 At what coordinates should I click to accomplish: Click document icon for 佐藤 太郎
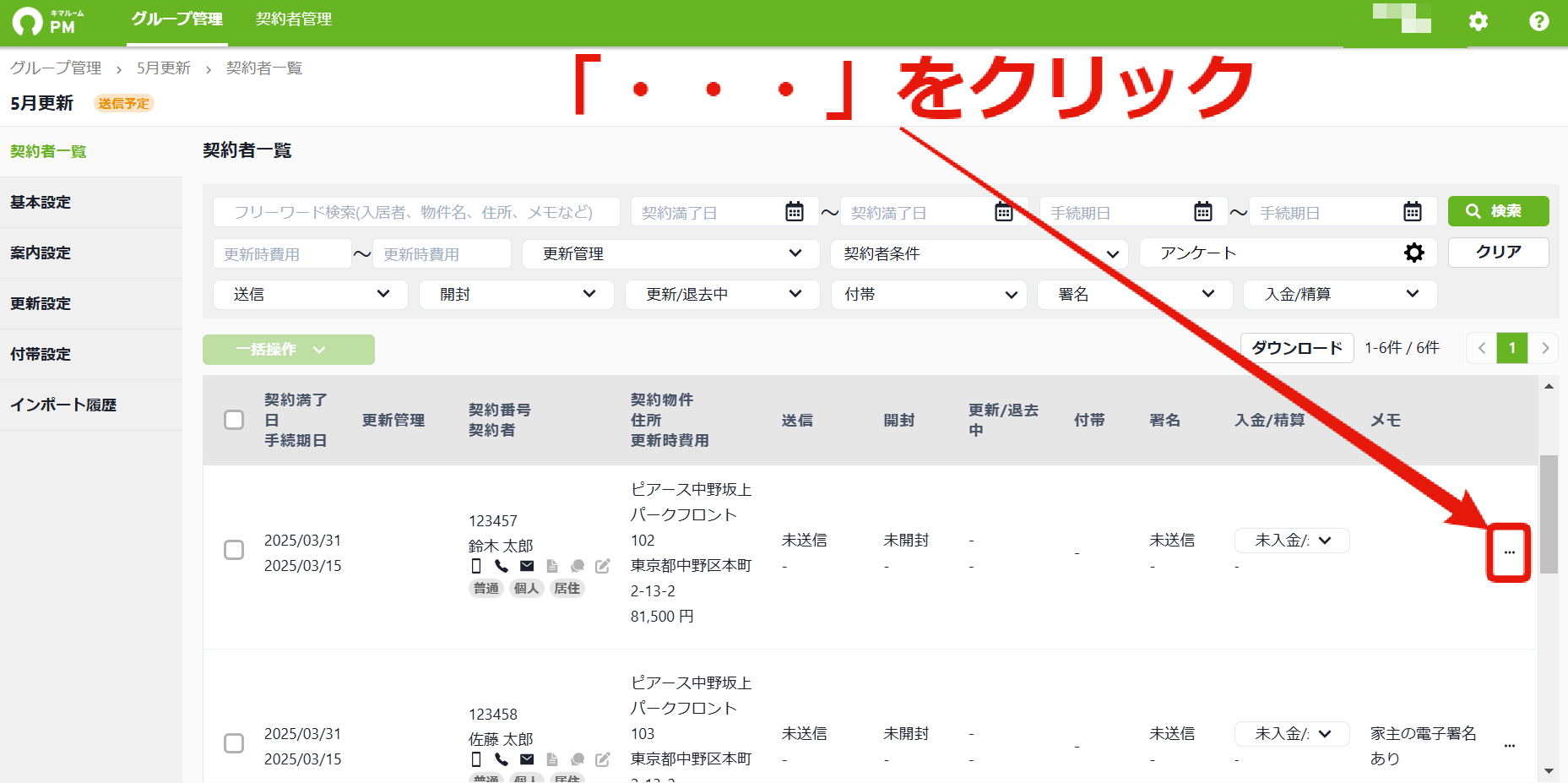click(x=552, y=759)
